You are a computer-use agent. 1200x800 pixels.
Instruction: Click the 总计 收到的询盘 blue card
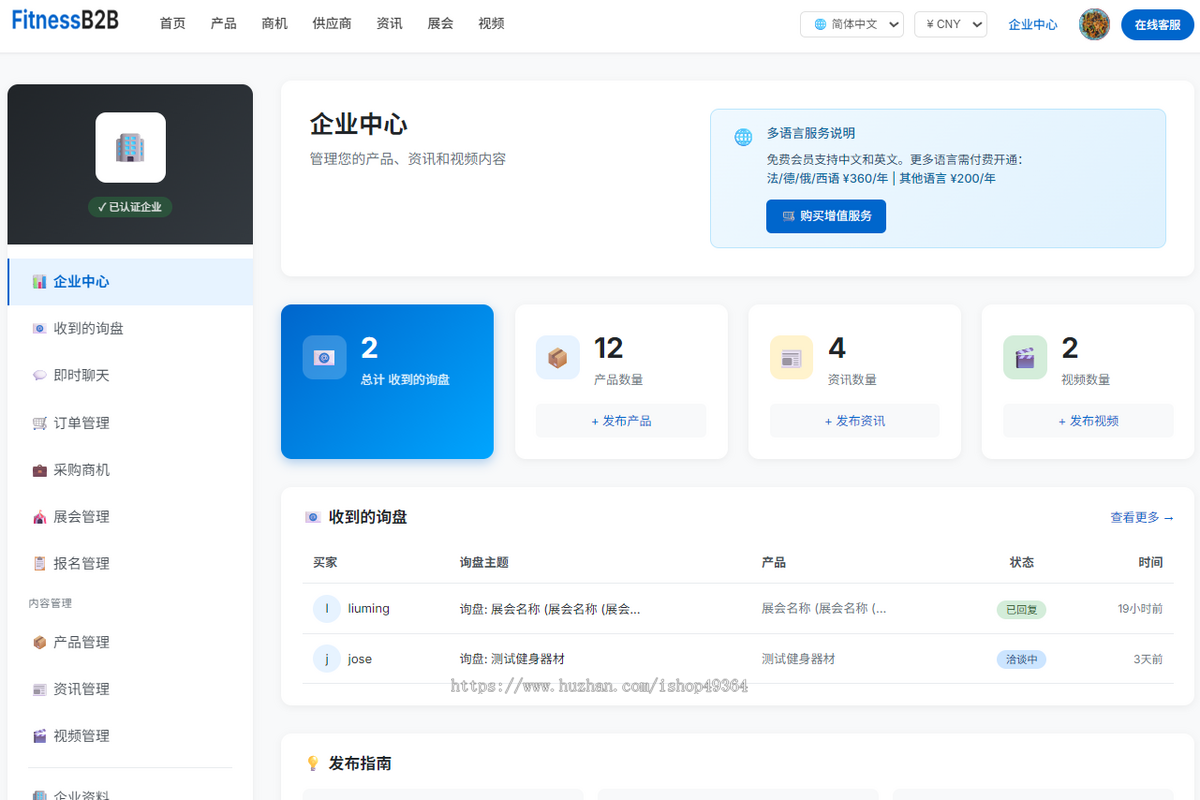coord(387,382)
